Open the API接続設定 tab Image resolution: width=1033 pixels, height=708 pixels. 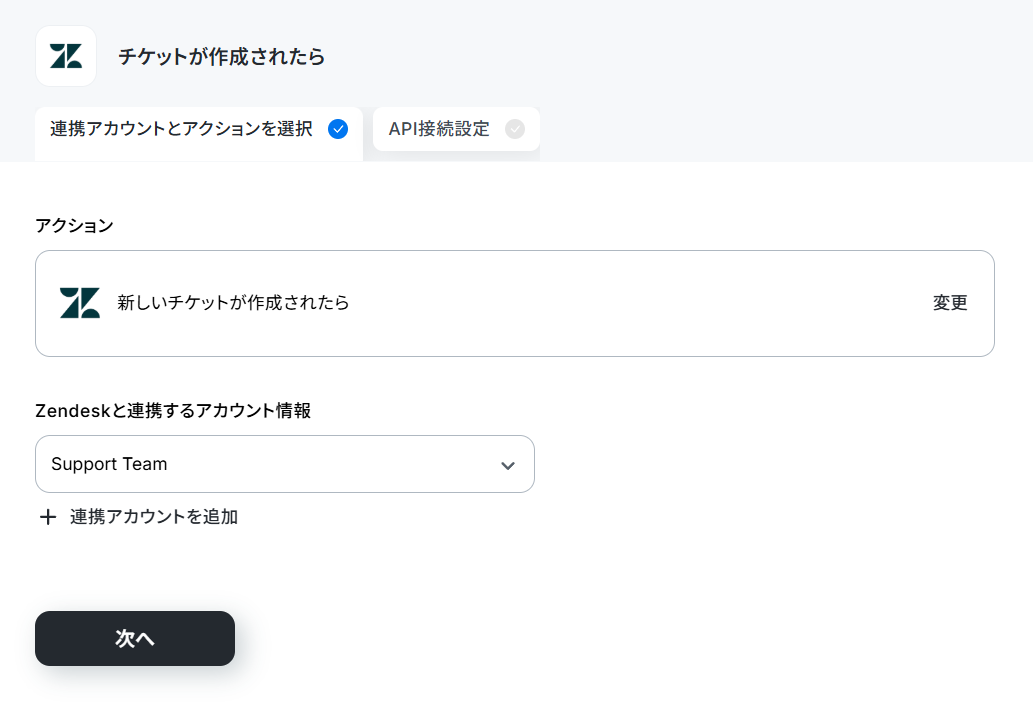[x=457, y=129]
